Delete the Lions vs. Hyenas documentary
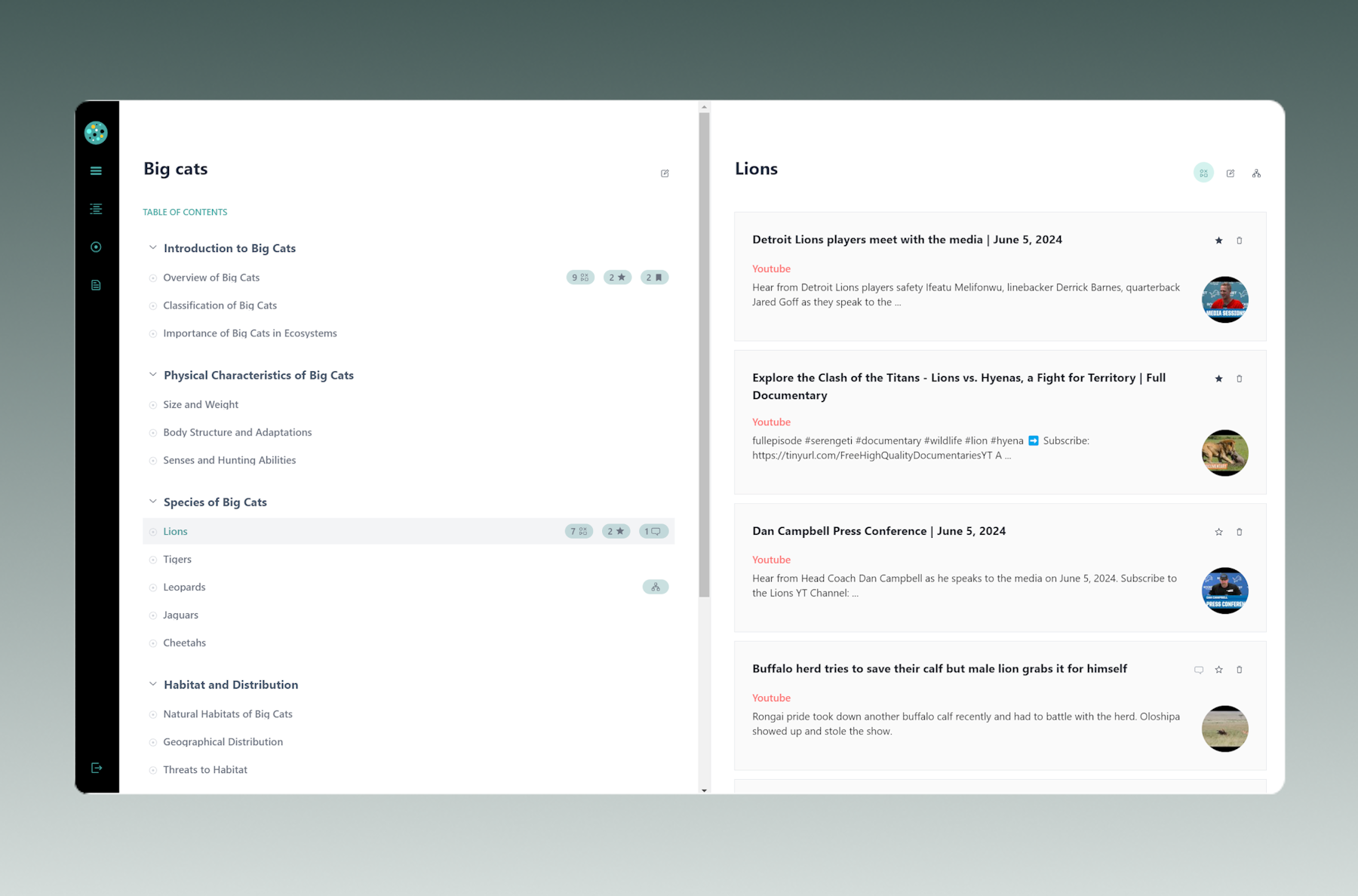Image resolution: width=1358 pixels, height=896 pixels. [x=1239, y=379]
